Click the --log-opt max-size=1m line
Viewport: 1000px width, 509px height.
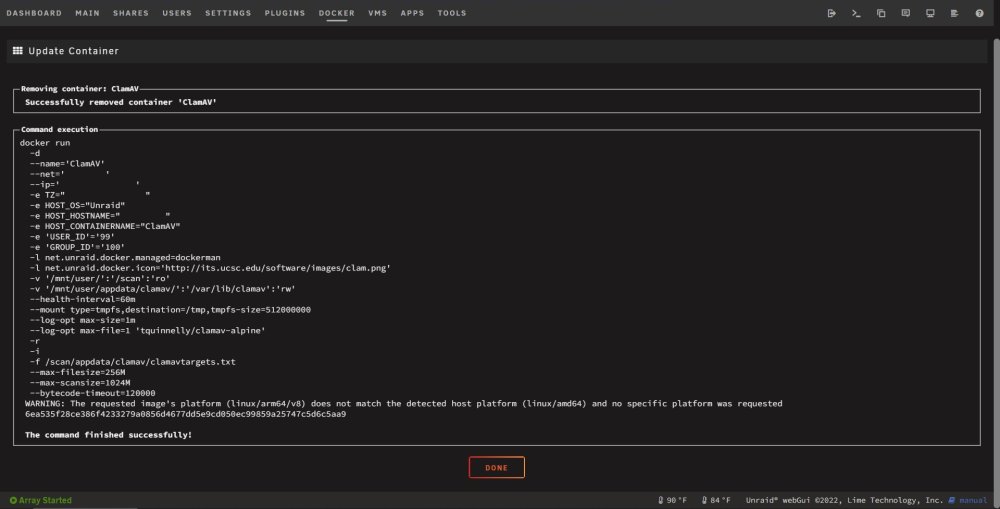pos(82,320)
